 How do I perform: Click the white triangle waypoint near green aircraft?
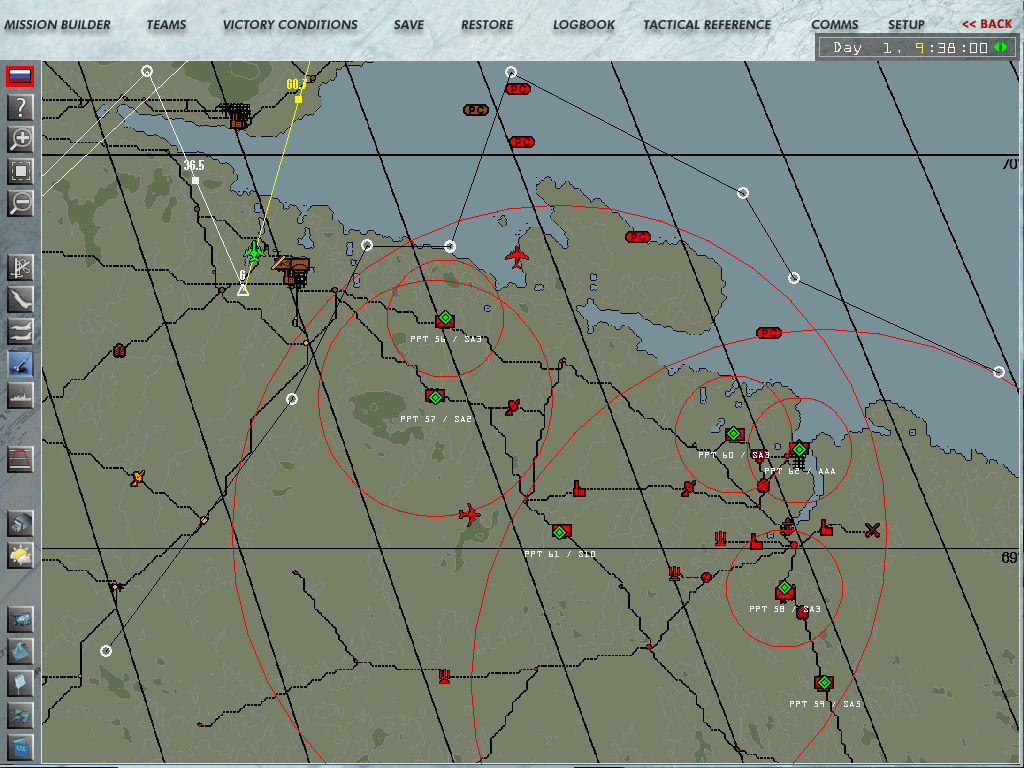pos(242,289)
